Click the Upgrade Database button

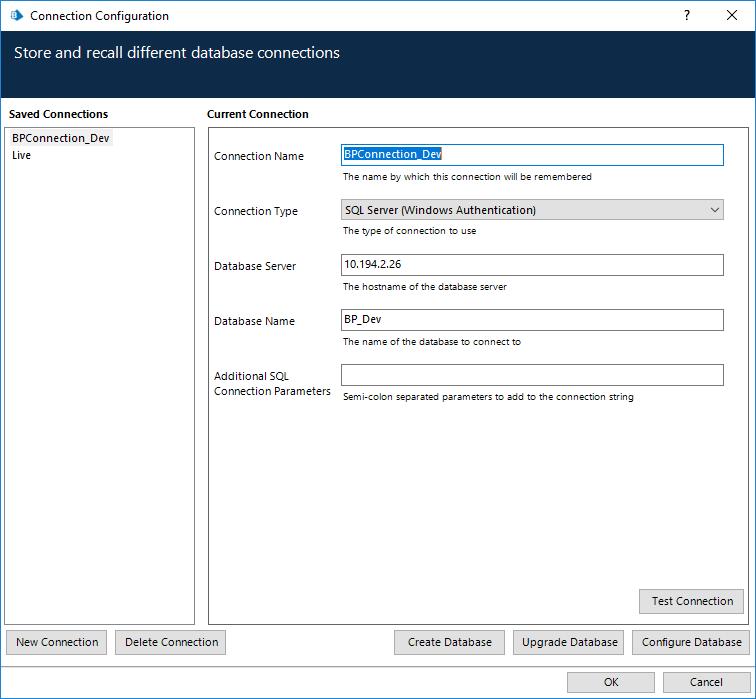pos(569,642)
